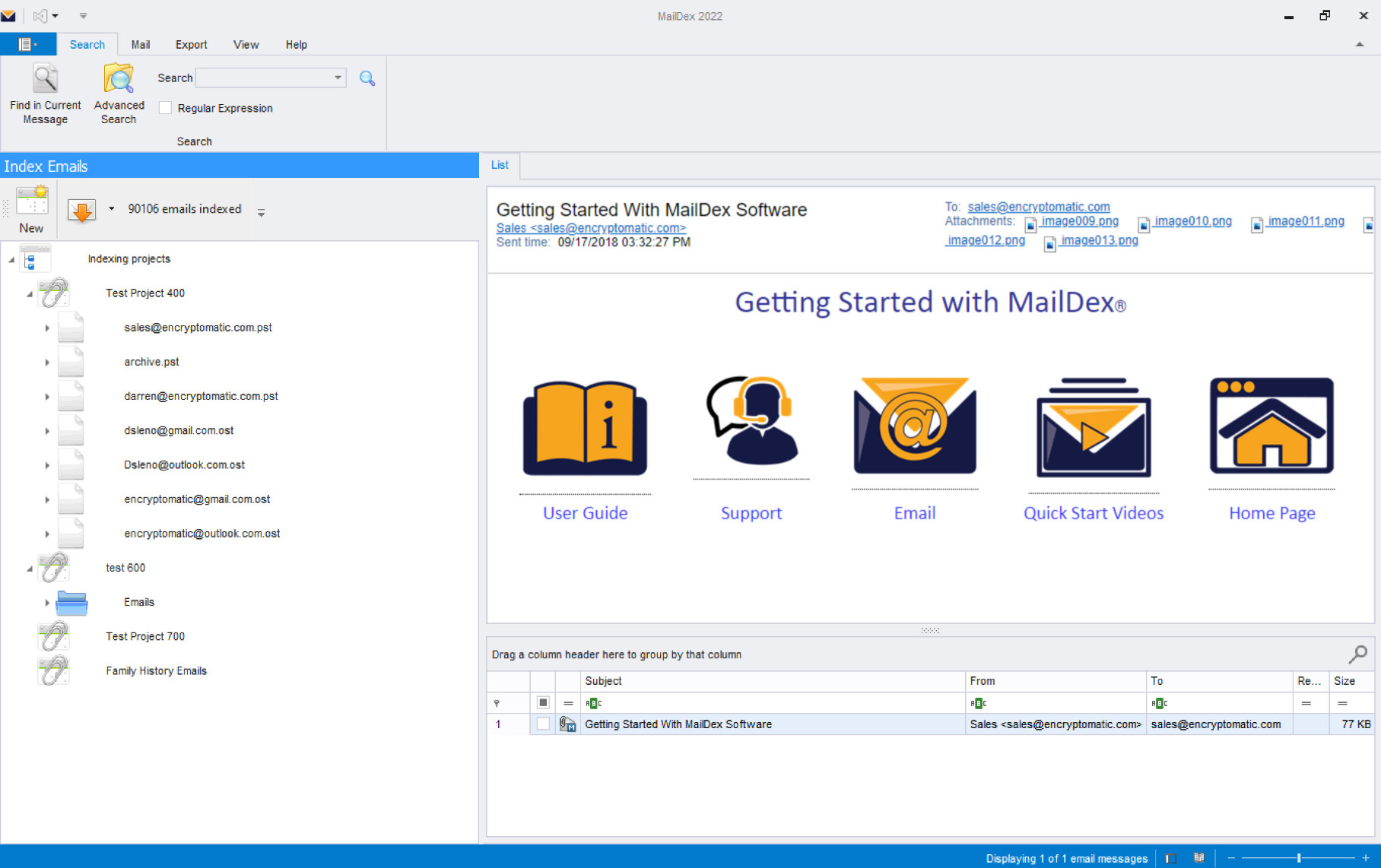Open the User Guide link

coord(586,513)
